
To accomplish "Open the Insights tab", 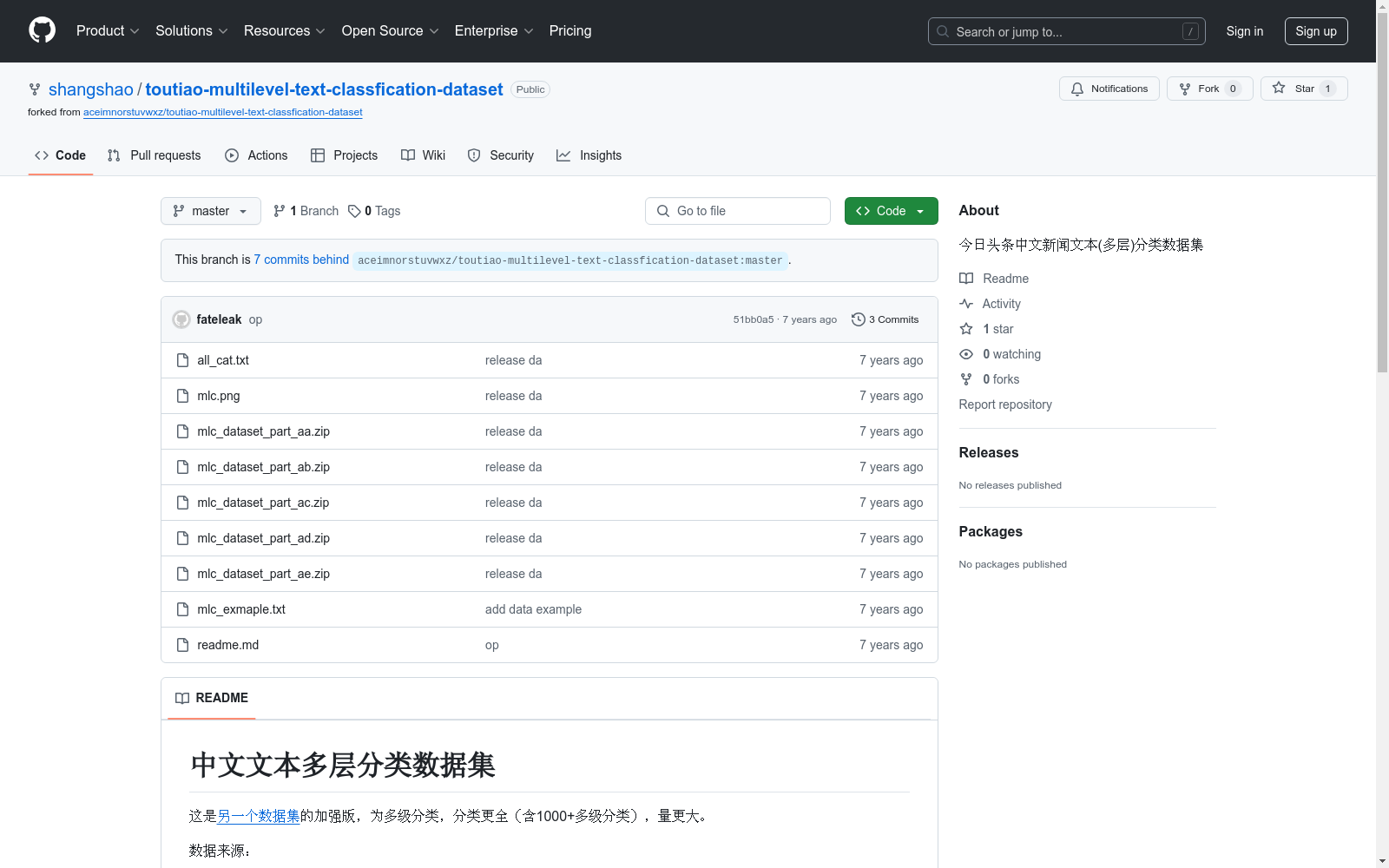I will pyautogui.click(x=589, y=155).
